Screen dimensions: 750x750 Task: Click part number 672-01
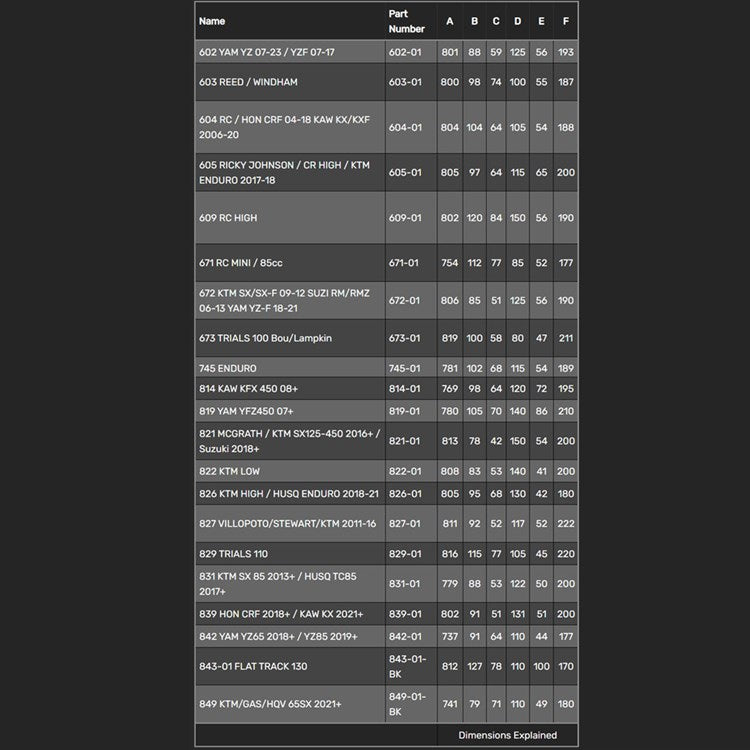405,300
